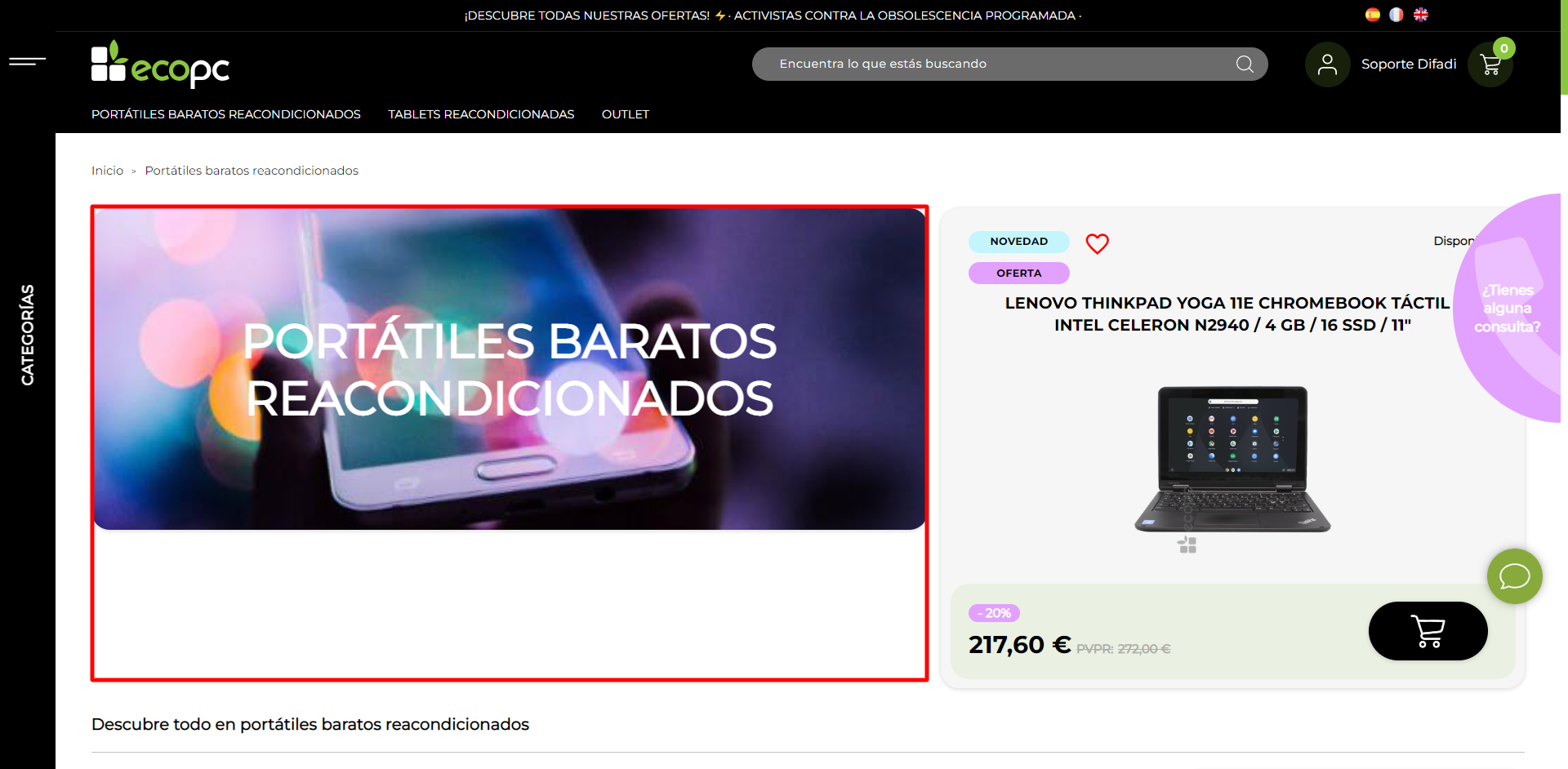Switch language to Spanish flag
The height and width of the screenshot is (769, 1568).
pyautogui.click(x=1373, y=15)
